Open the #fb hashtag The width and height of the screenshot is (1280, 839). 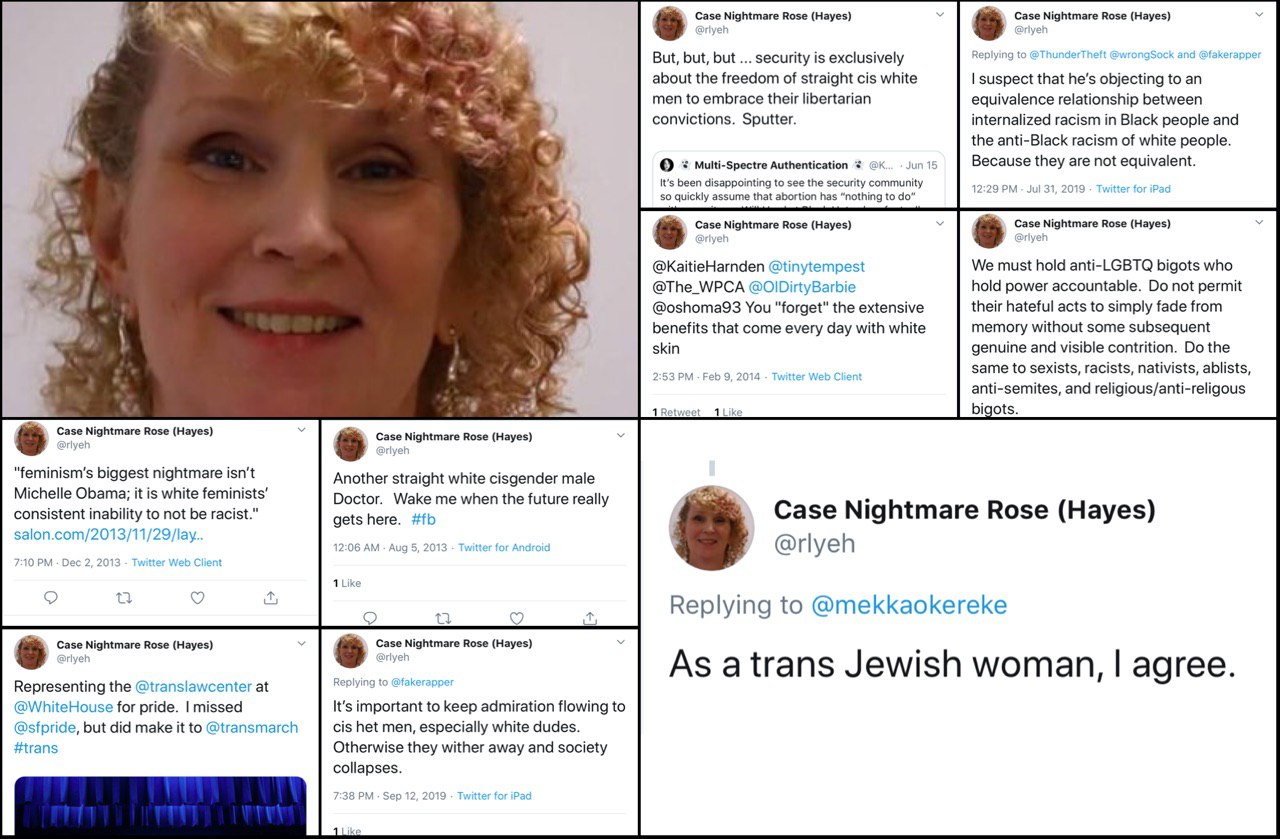click(423, 520)
